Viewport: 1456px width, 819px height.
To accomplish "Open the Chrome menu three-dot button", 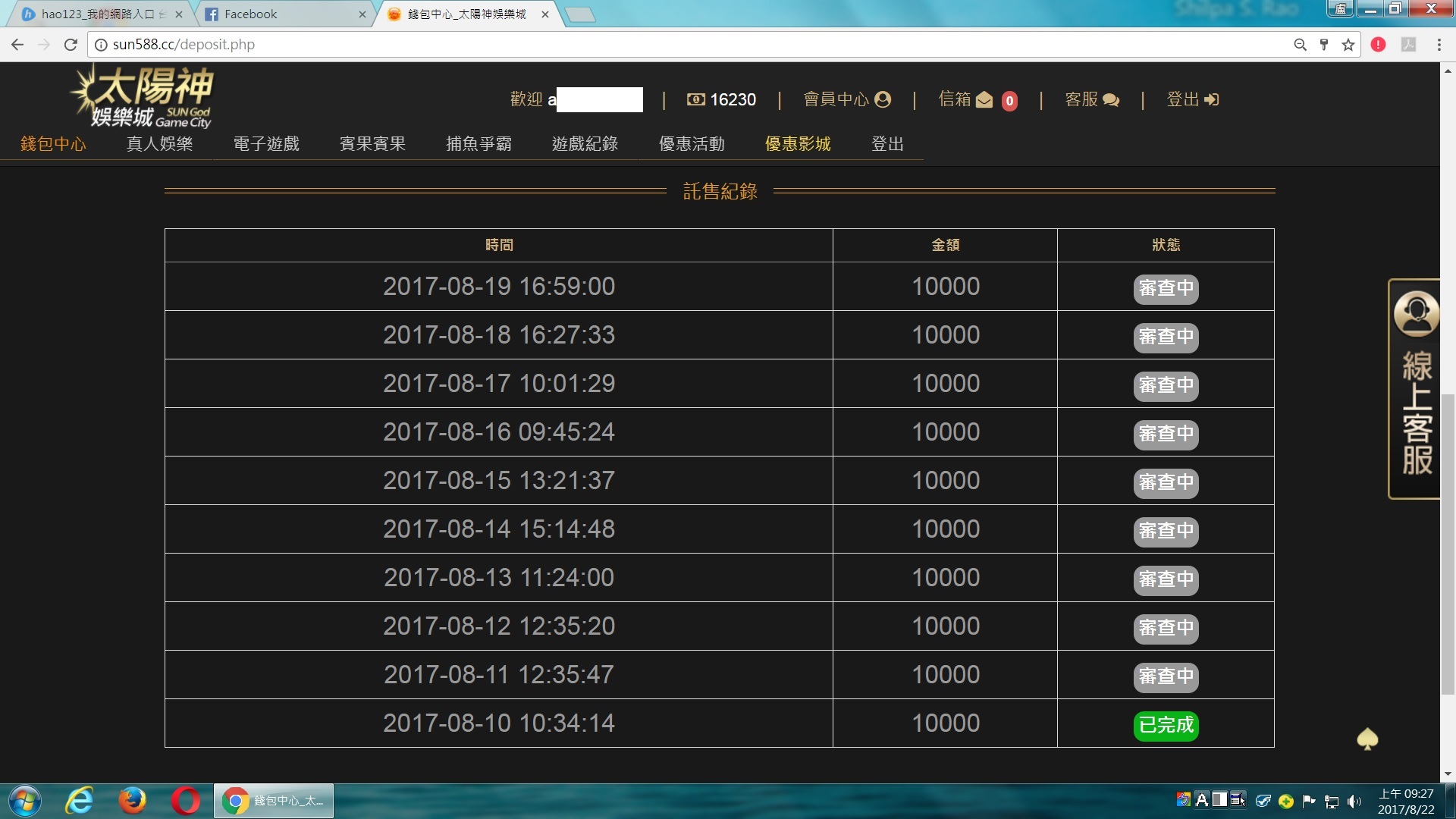I will click(1439, 45).
